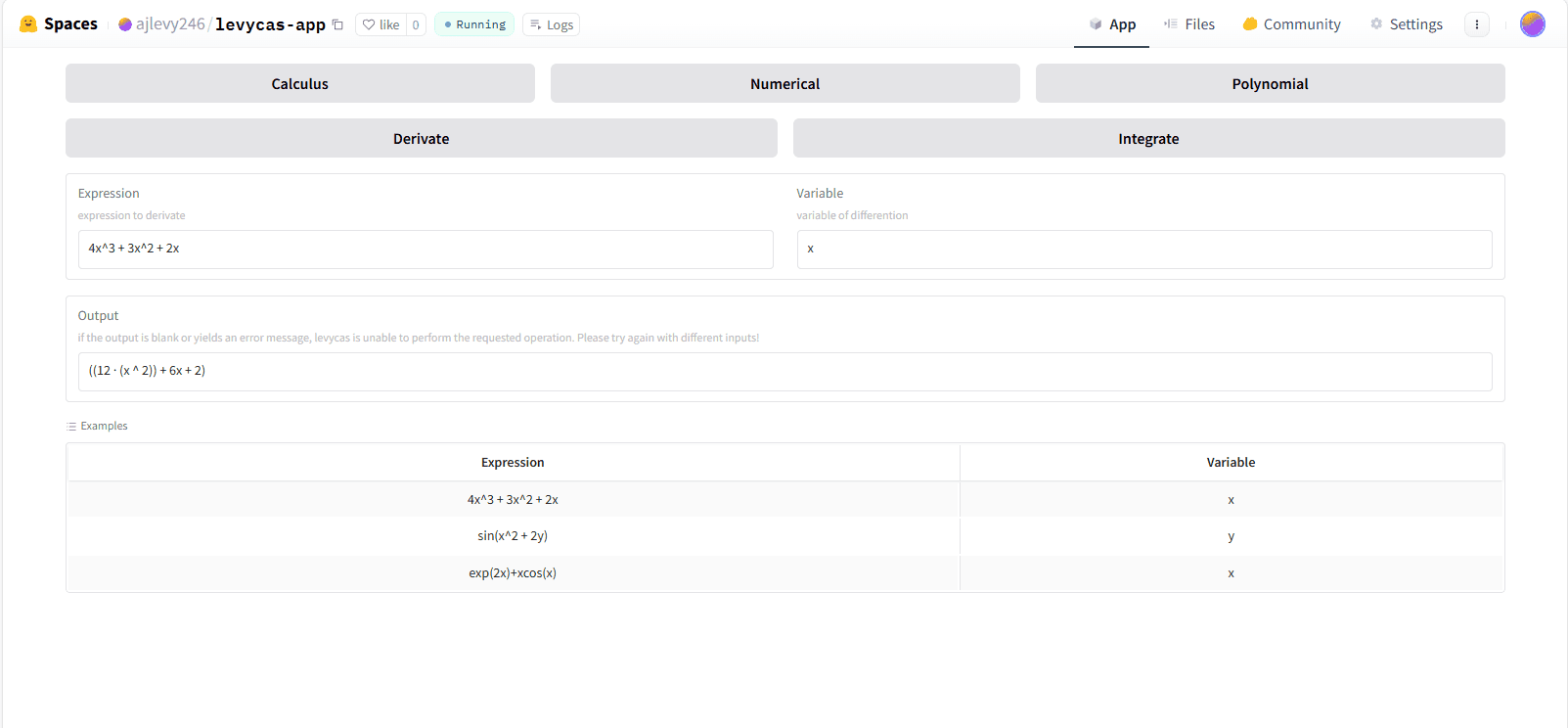Click the Expression column header in Examples
The width and height of the screenshot is (1568, 728).
click(x=514, y=462)
